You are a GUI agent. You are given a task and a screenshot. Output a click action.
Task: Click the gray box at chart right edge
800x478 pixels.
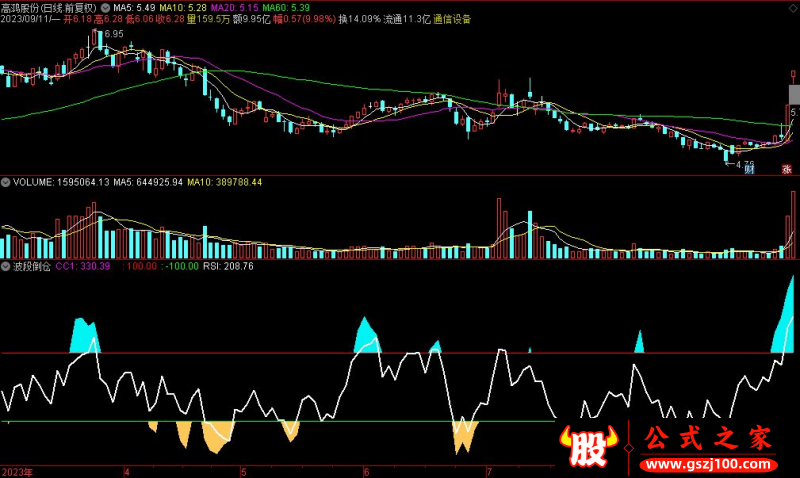pos(794,95)
